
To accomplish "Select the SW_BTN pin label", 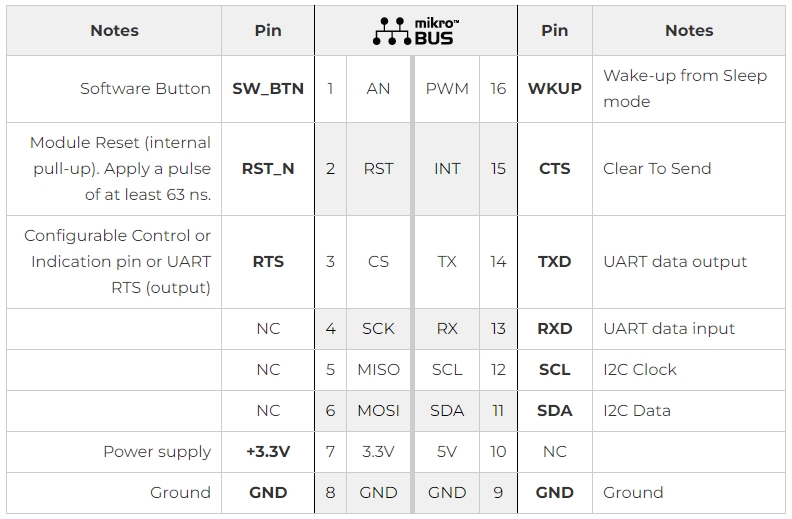I will click(268, 88).
